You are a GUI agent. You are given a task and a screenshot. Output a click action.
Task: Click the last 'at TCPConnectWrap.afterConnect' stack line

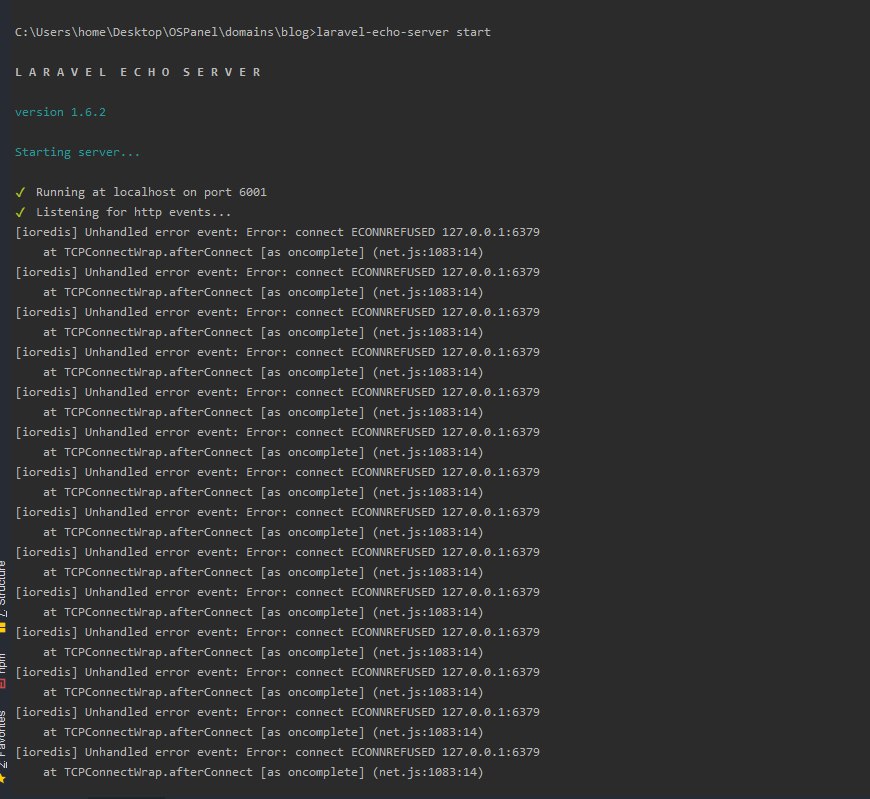click(263, 772)
